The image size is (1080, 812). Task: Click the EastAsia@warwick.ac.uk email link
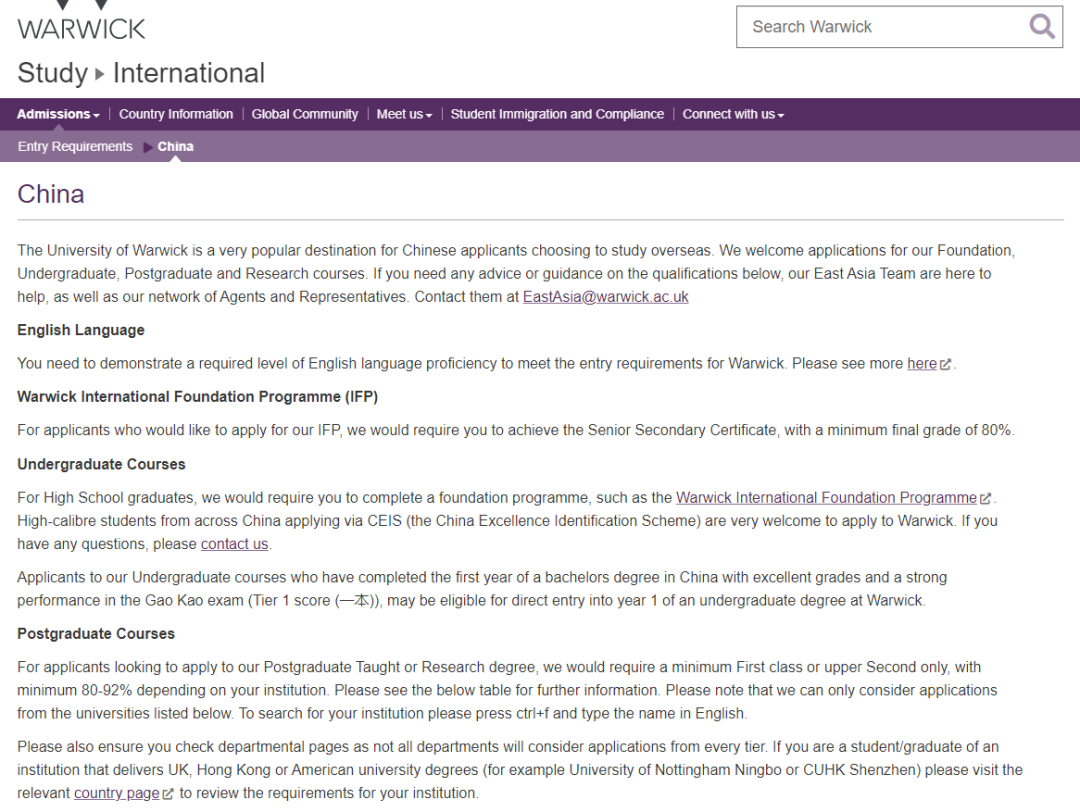pos(605,297)
